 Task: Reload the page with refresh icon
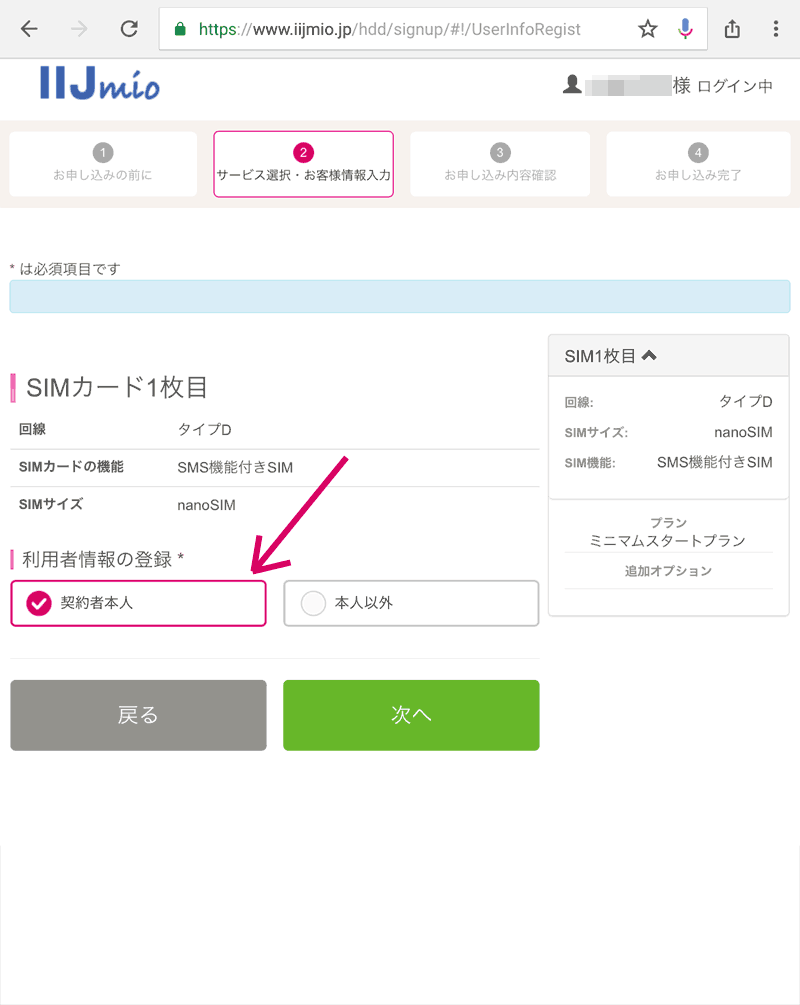129,29
